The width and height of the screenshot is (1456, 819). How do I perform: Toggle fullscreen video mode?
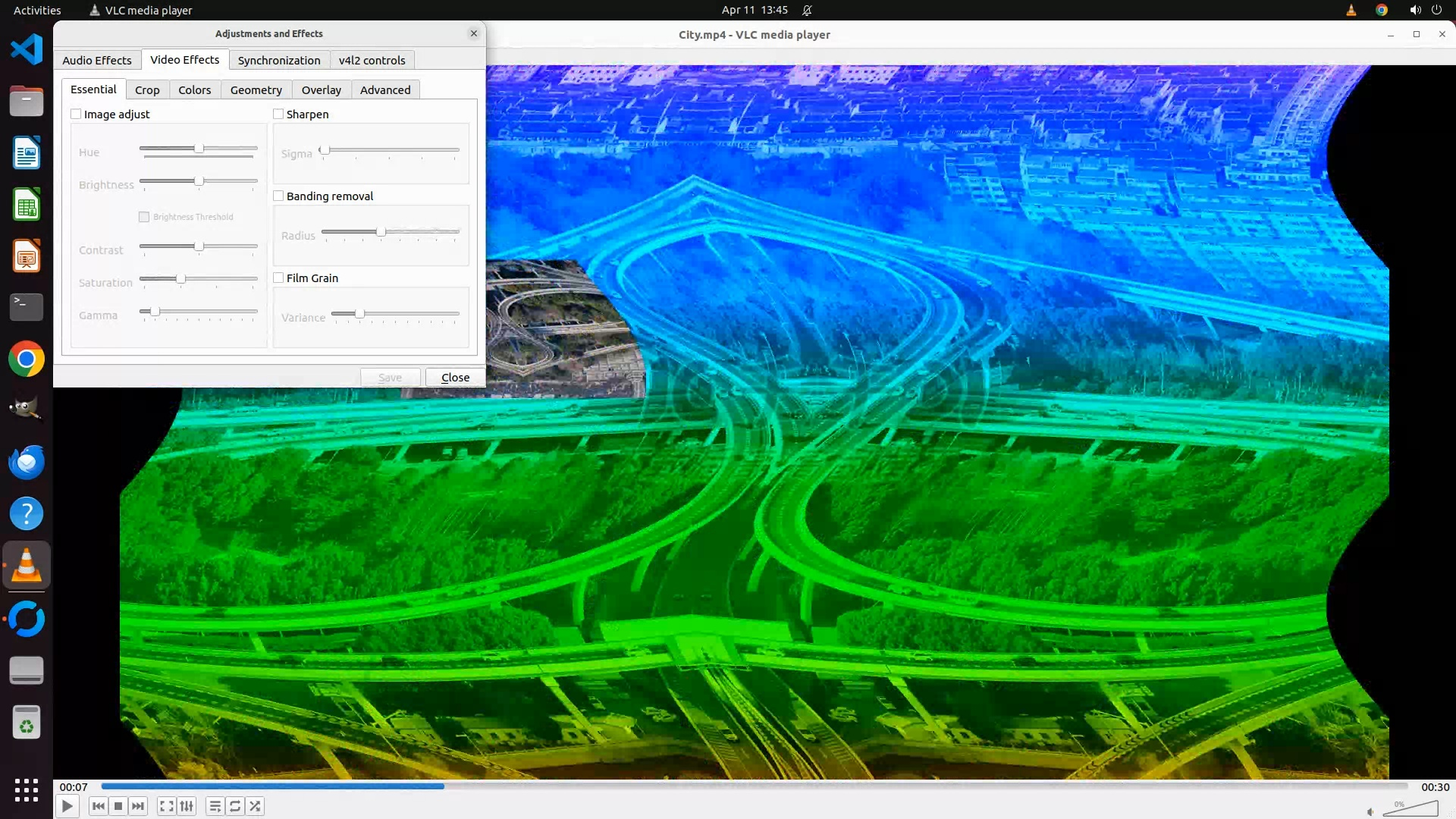click(167, 806)
